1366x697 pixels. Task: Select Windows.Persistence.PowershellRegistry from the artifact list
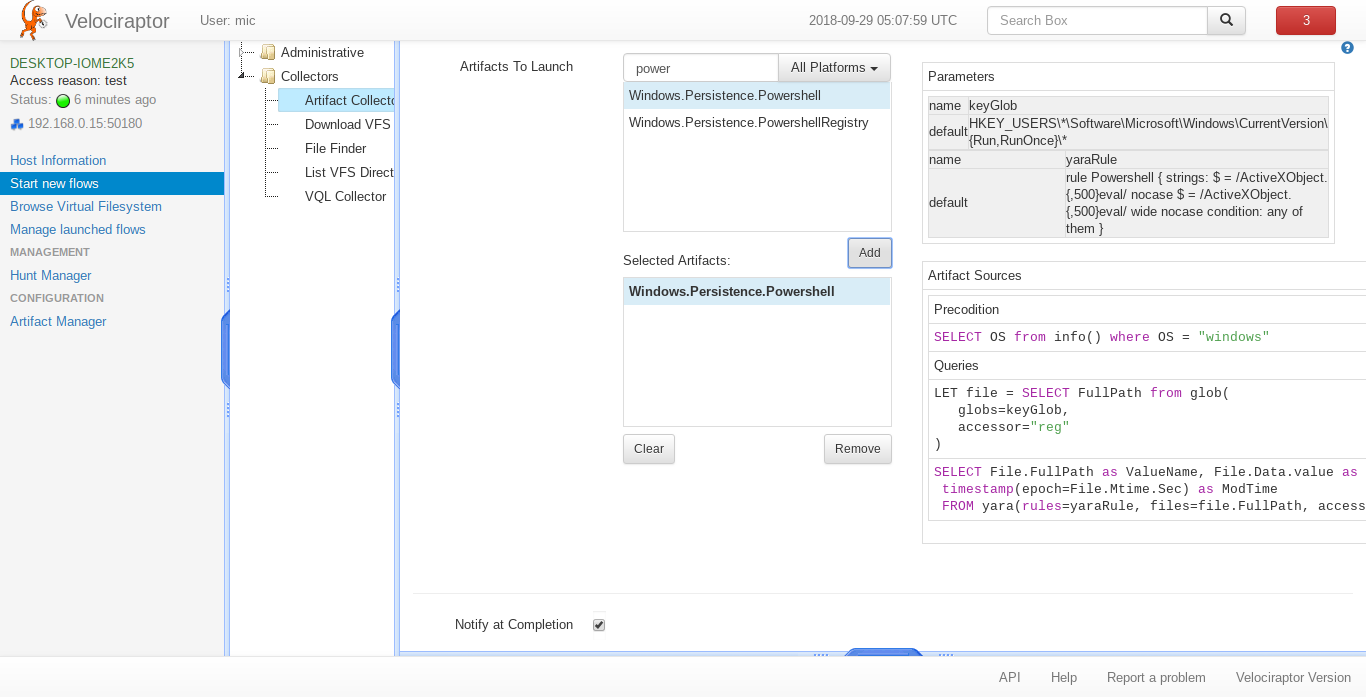[x=748, y=123]
